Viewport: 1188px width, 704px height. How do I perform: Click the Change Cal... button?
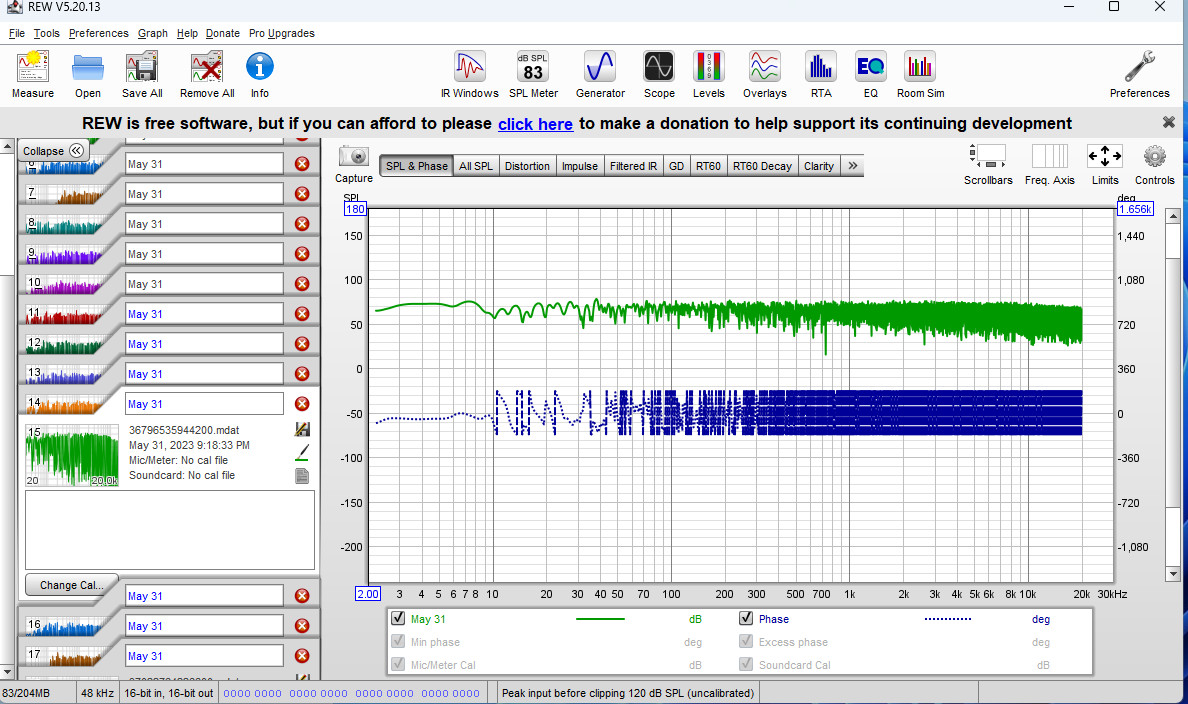click(71, 585)
